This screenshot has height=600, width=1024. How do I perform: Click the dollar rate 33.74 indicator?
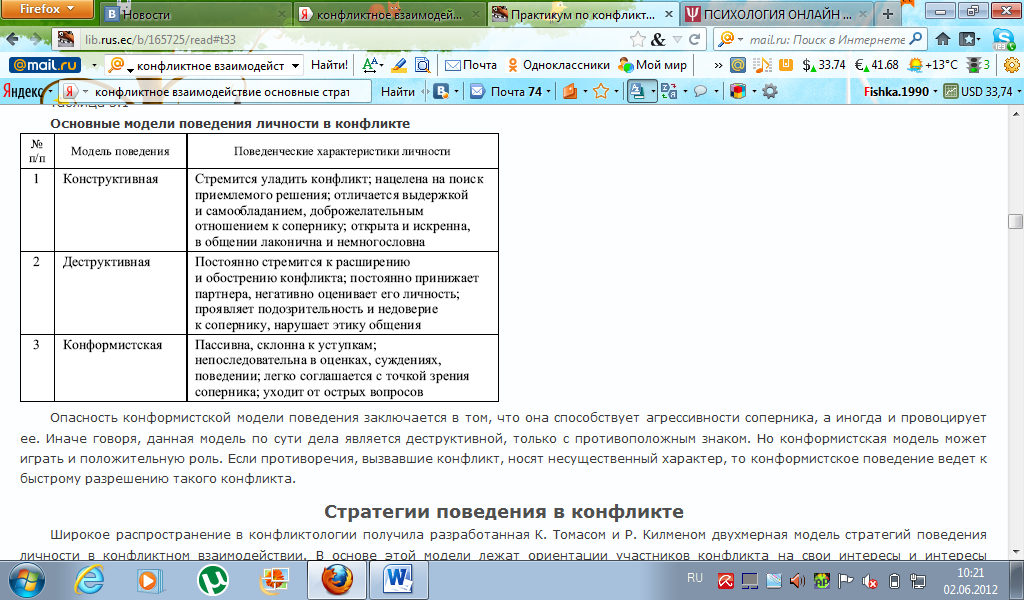824,65
